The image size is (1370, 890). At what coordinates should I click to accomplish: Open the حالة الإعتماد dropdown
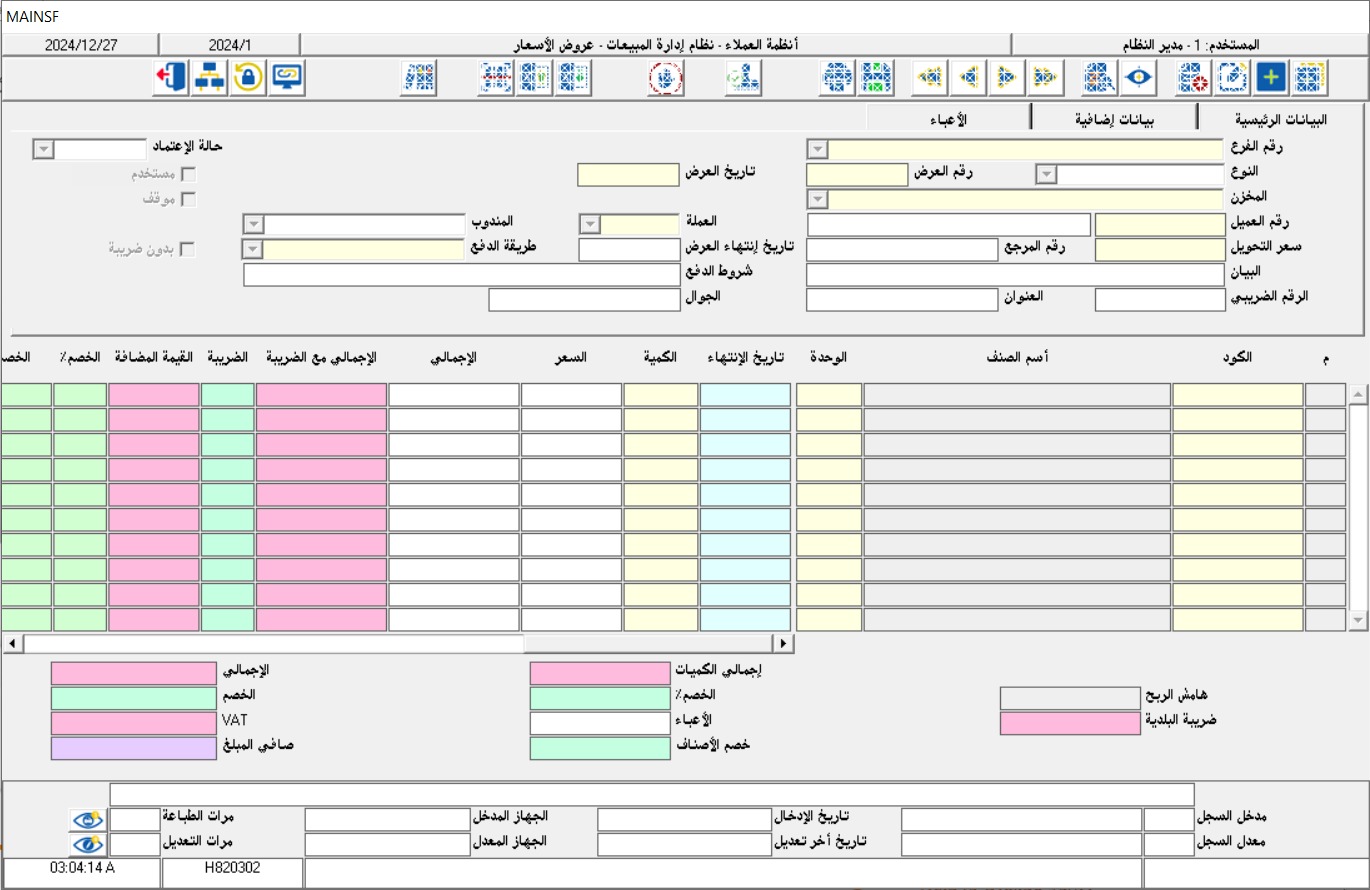pyautogui.click(x=42, y=147)
